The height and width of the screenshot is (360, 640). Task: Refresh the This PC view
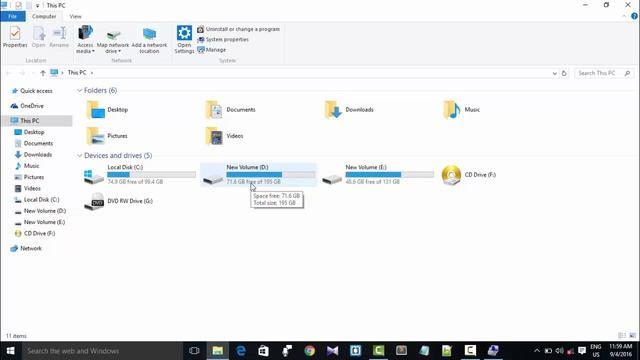[x=564, y=73]
